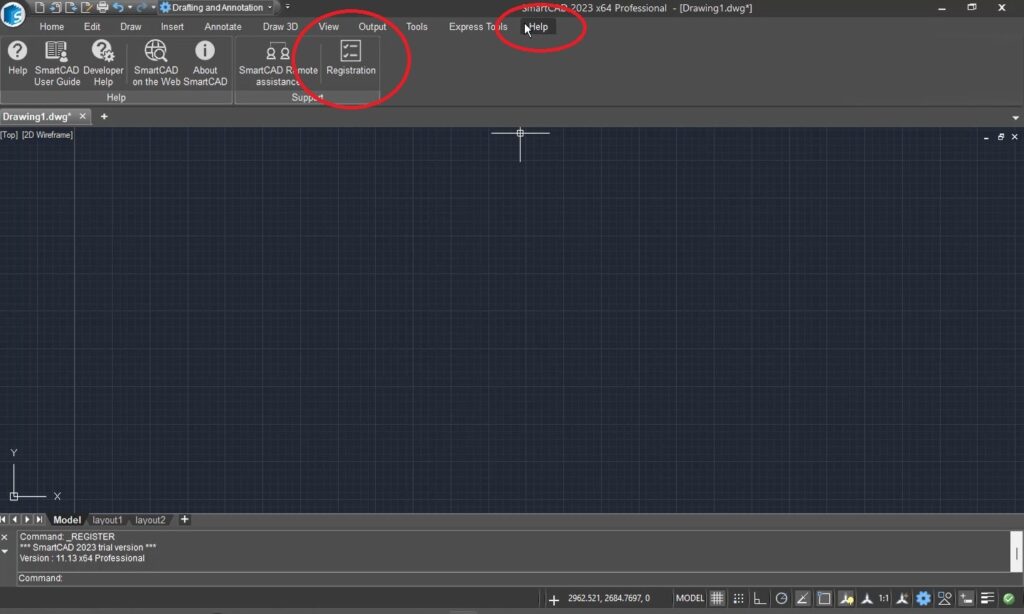Open SmartCAD User Guide
1024x614 pixels.
(x=57, y=61)
